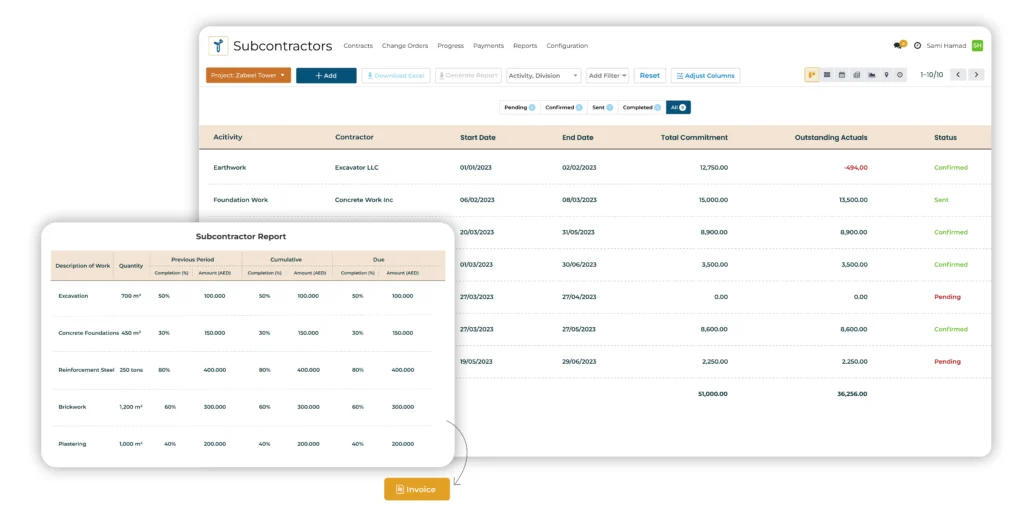
Task: Go to the next page of results
Action: [976, 75]
